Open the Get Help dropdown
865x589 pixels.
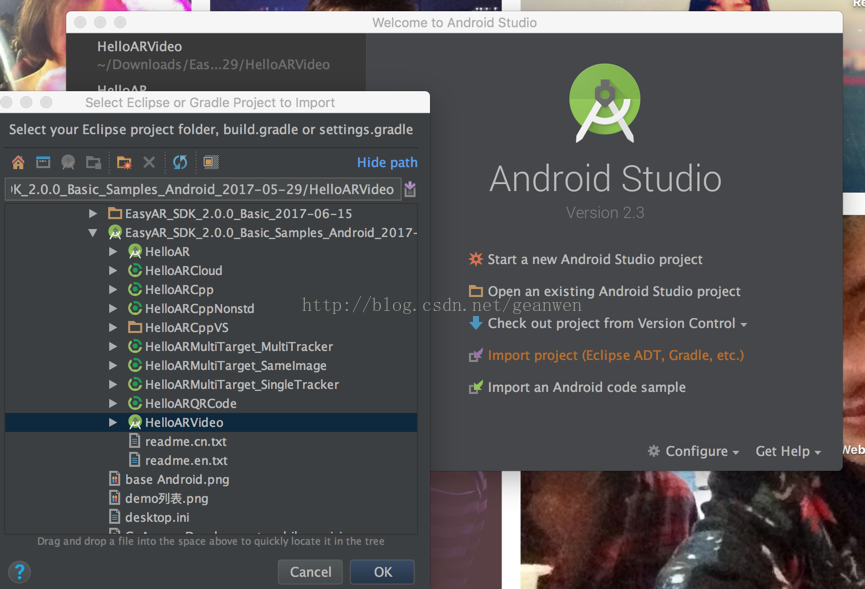[x=788, y=451]
